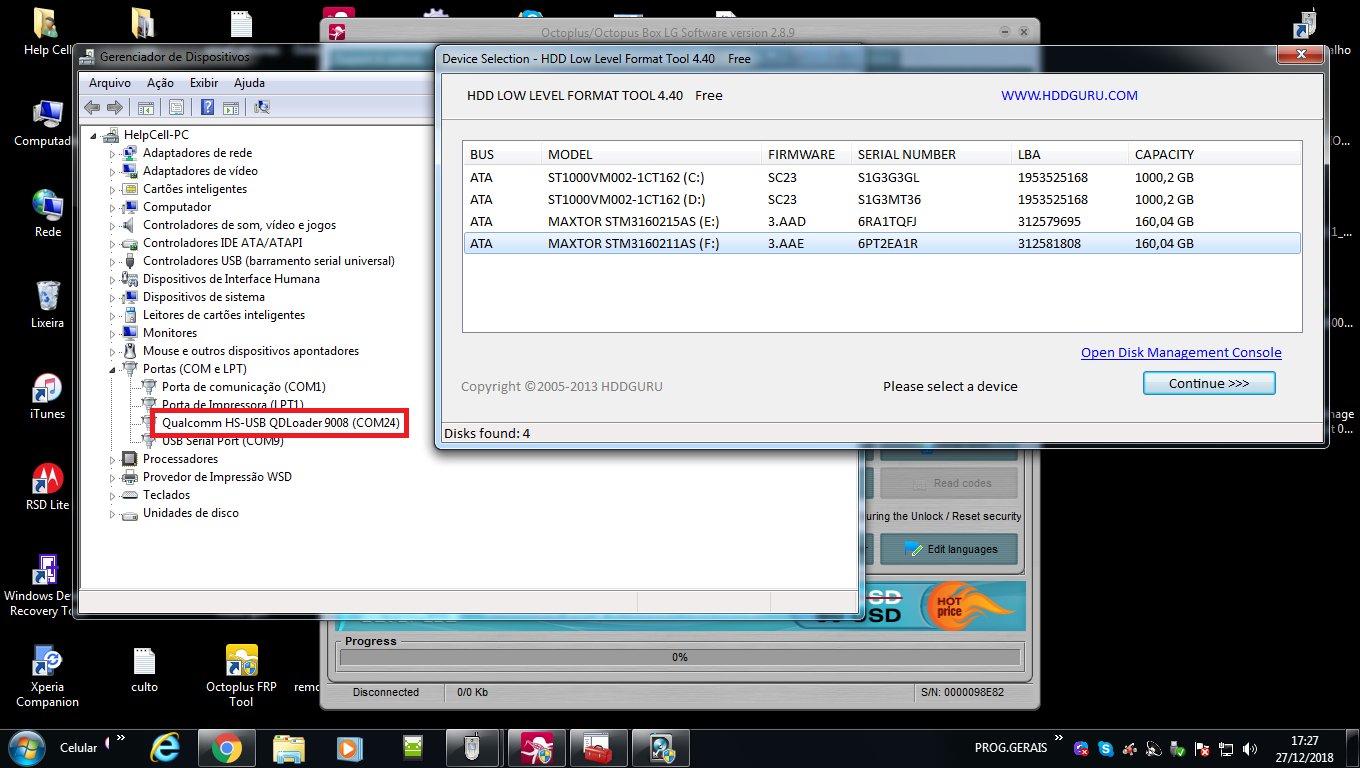Image resolution: width=1360 pixels, height=768 pixels.
Task: Select Cartões inteligentes in the tree
Action: [194, 189]
